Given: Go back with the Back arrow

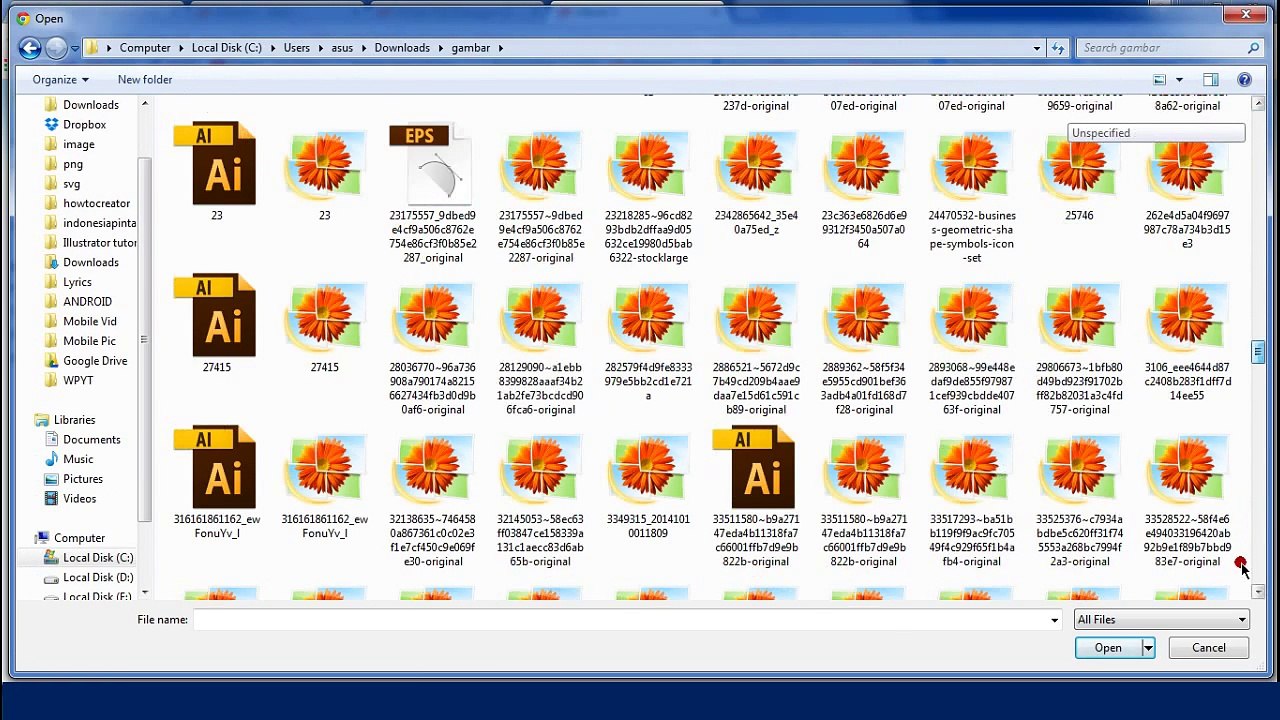Looking at the screenshot, I should pyautogui.click(x=30, y=47).
